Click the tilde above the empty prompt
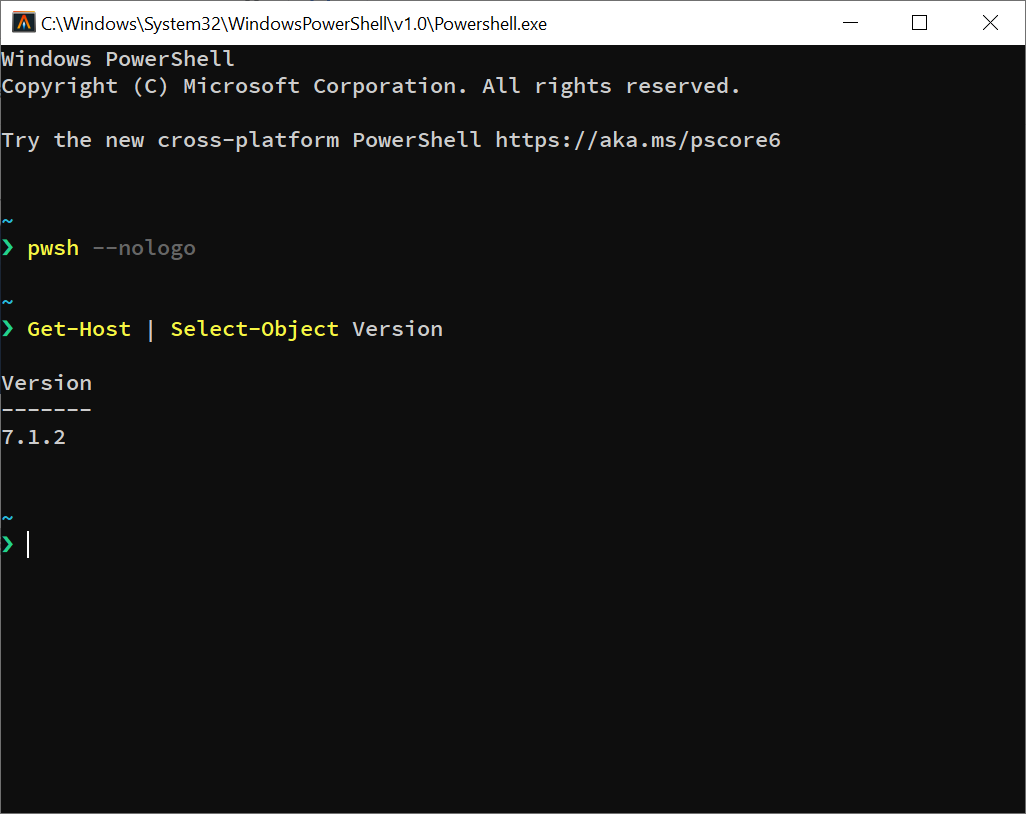 click(7, 517)
